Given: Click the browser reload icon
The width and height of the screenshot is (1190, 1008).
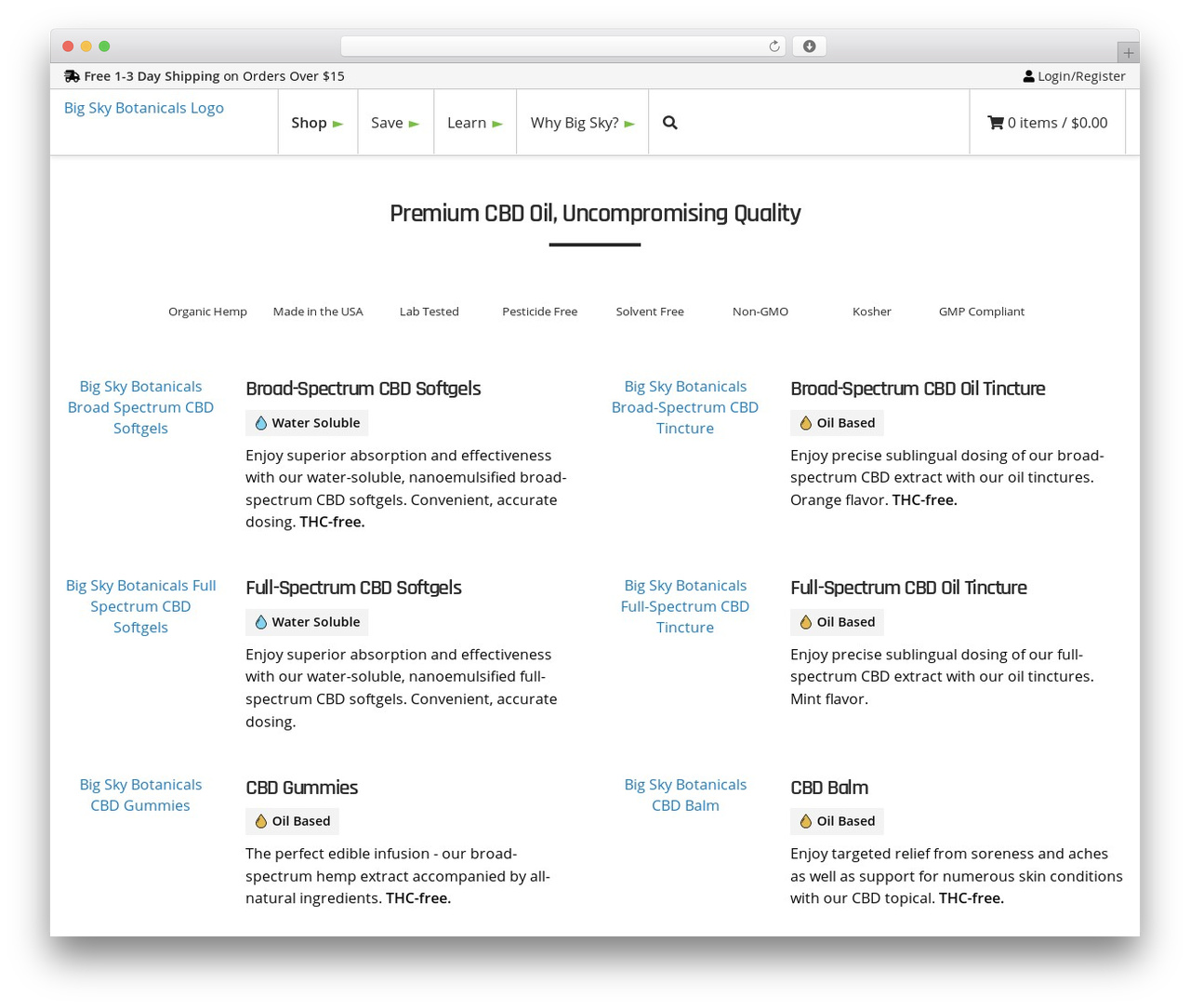Looking at the screenshot, I should pos(774,46).
